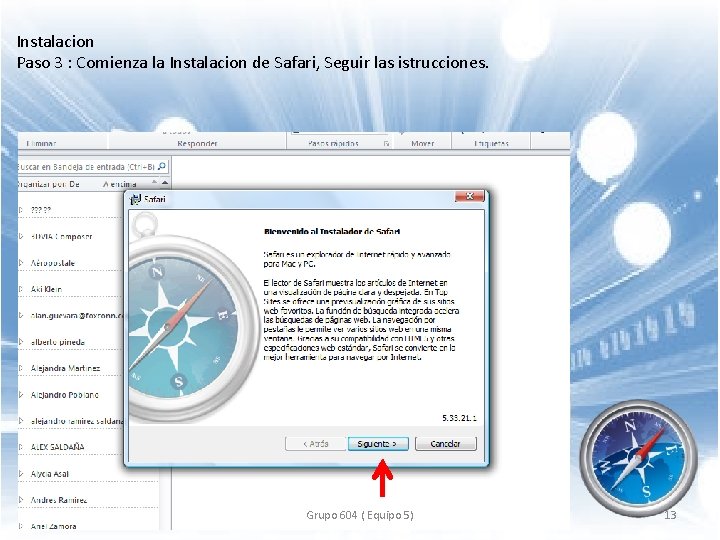Select the 'alejandro ramirez saldana' sender row
The image size is (720, 540).
(71, 421)
